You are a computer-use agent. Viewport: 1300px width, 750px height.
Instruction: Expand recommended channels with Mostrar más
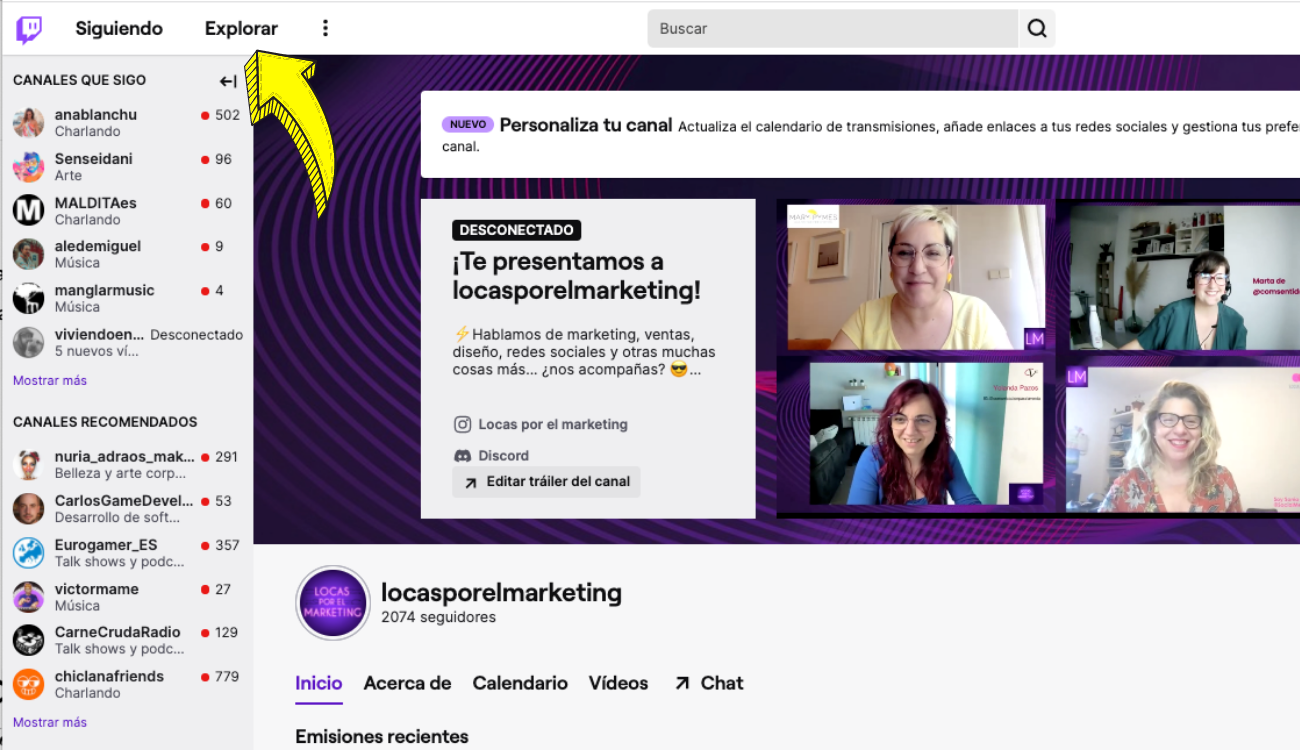49,721
